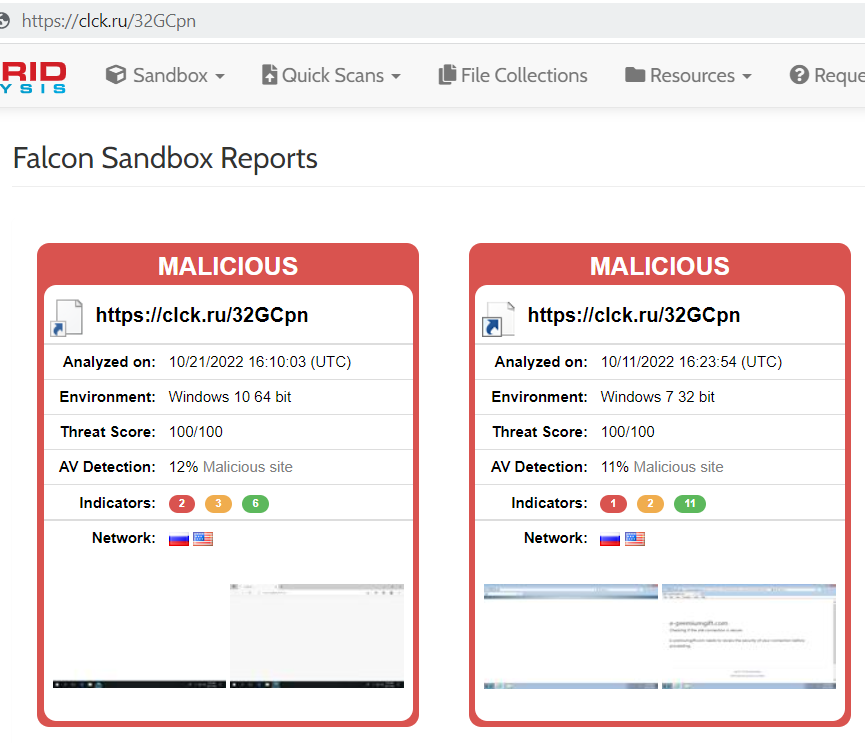Click the Hybrid Analysis logo
The width and height of the screenshot is (865, 743).
(33, 77)
